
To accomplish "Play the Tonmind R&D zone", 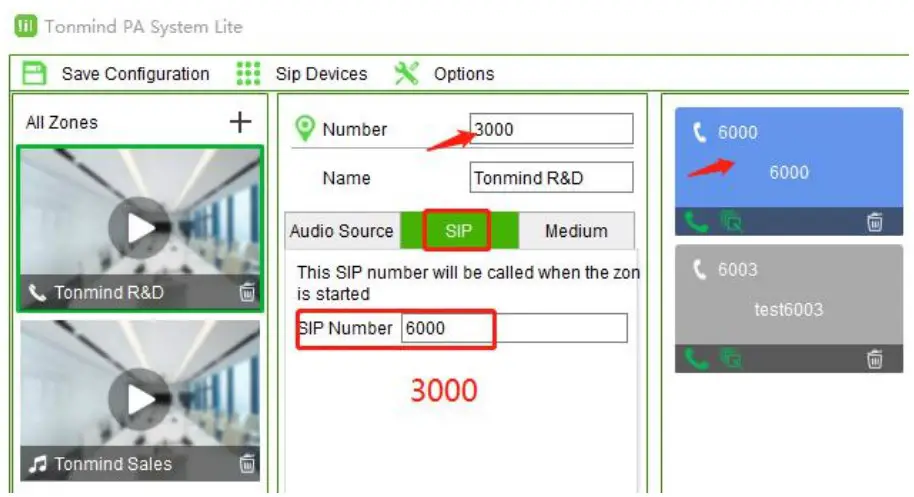I will (x=140, y=228).
